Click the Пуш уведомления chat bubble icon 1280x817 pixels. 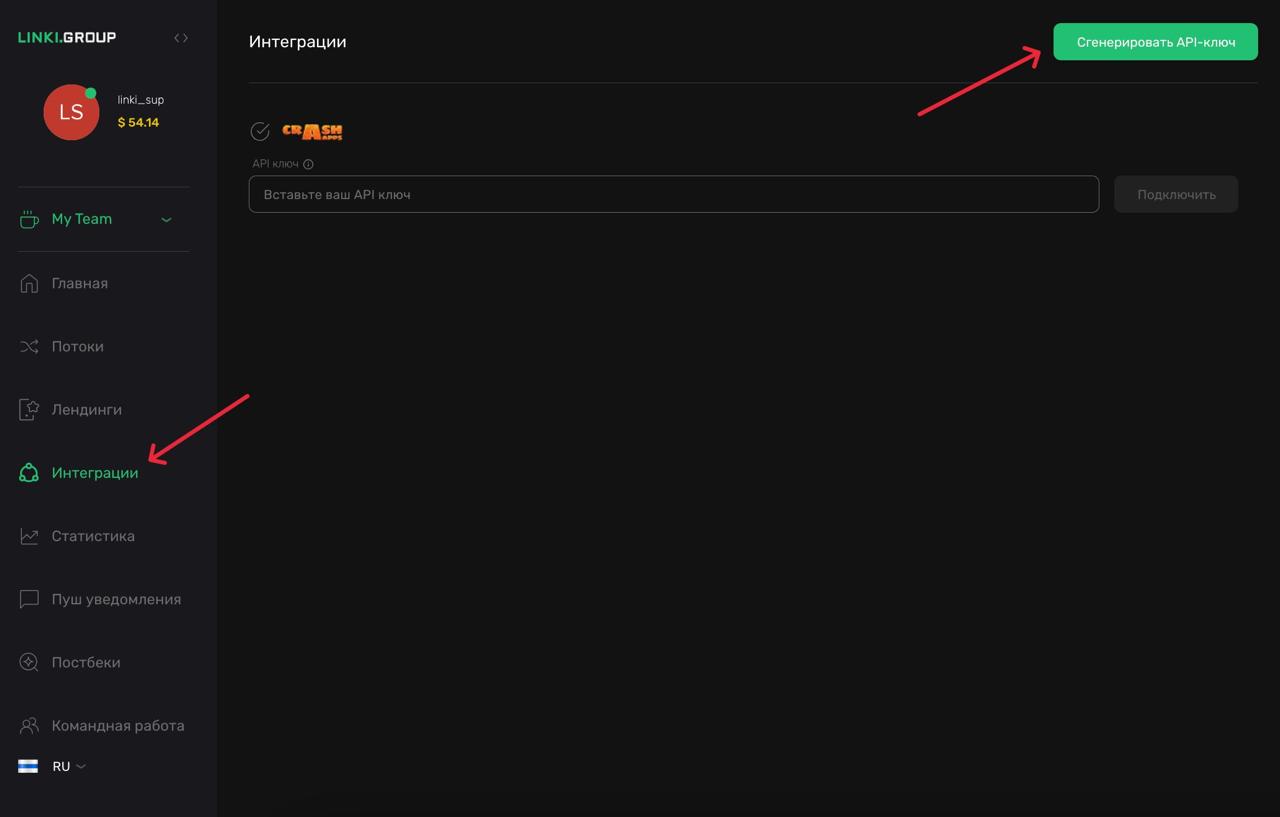coord(29,599)
